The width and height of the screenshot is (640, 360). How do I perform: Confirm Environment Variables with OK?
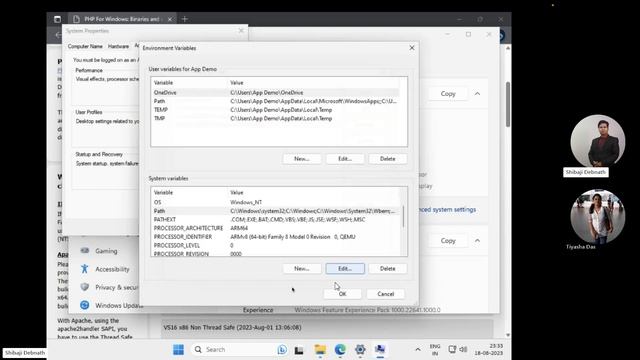pyautogui.click(x=342, y=294)
